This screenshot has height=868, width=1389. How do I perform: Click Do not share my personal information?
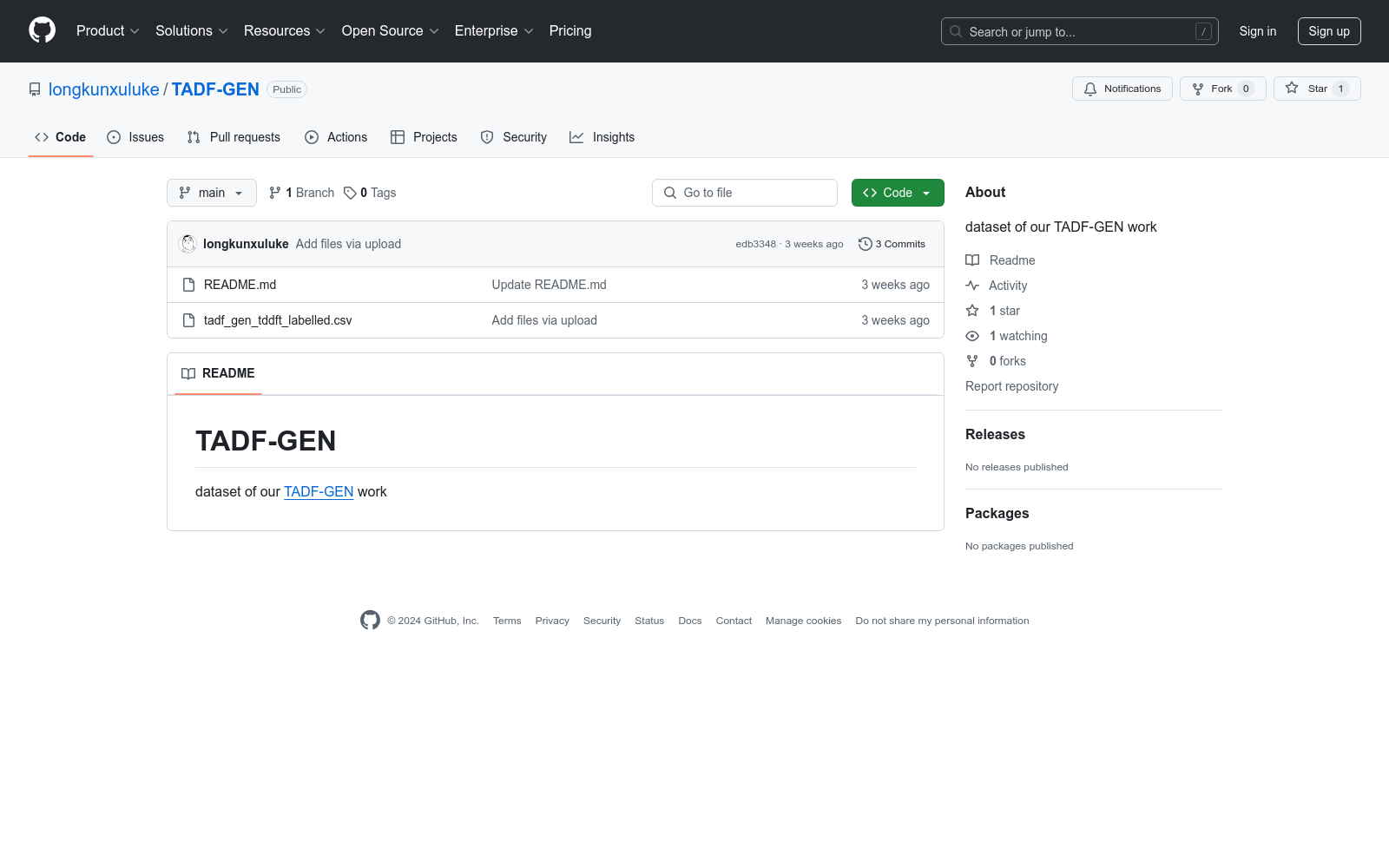pos(942,621)
